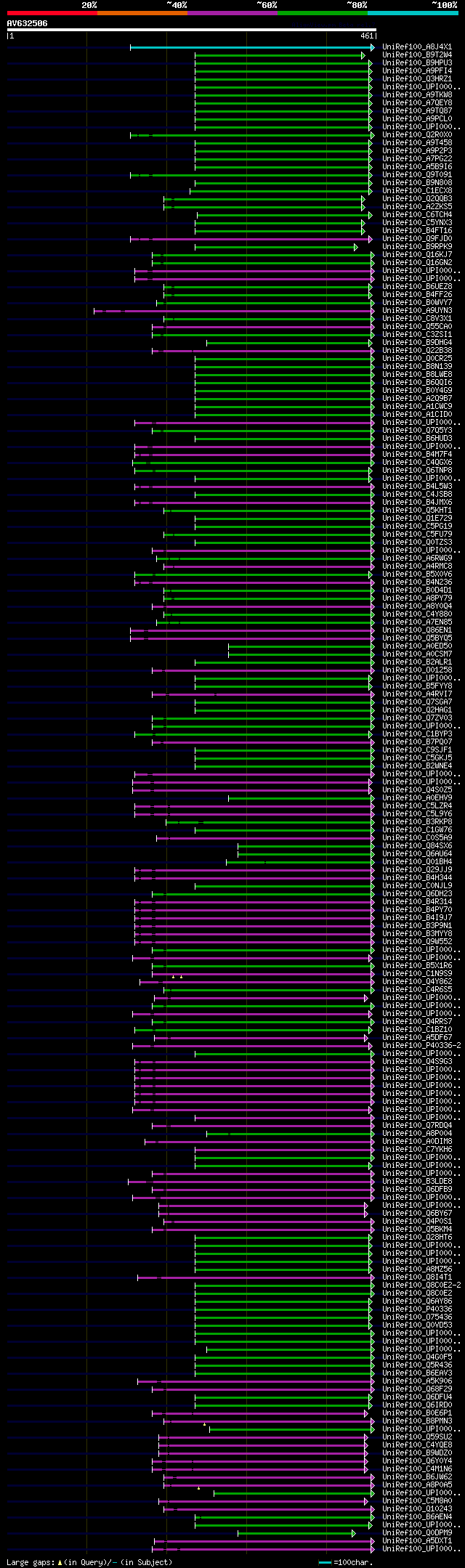Click the red 20% identity legend segment
Screen dimensions: 465x1568
click(52, 13)
